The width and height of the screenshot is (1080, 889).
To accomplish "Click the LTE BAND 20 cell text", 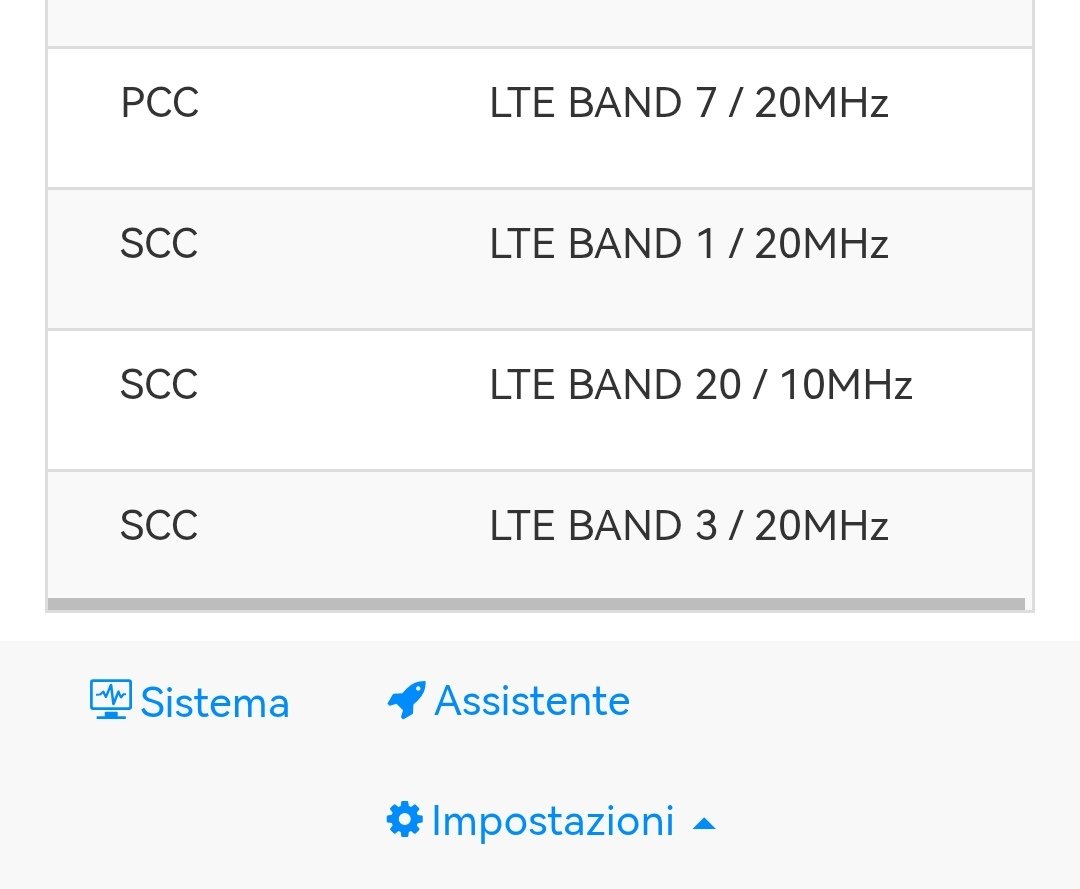I will tap(614, 385).
